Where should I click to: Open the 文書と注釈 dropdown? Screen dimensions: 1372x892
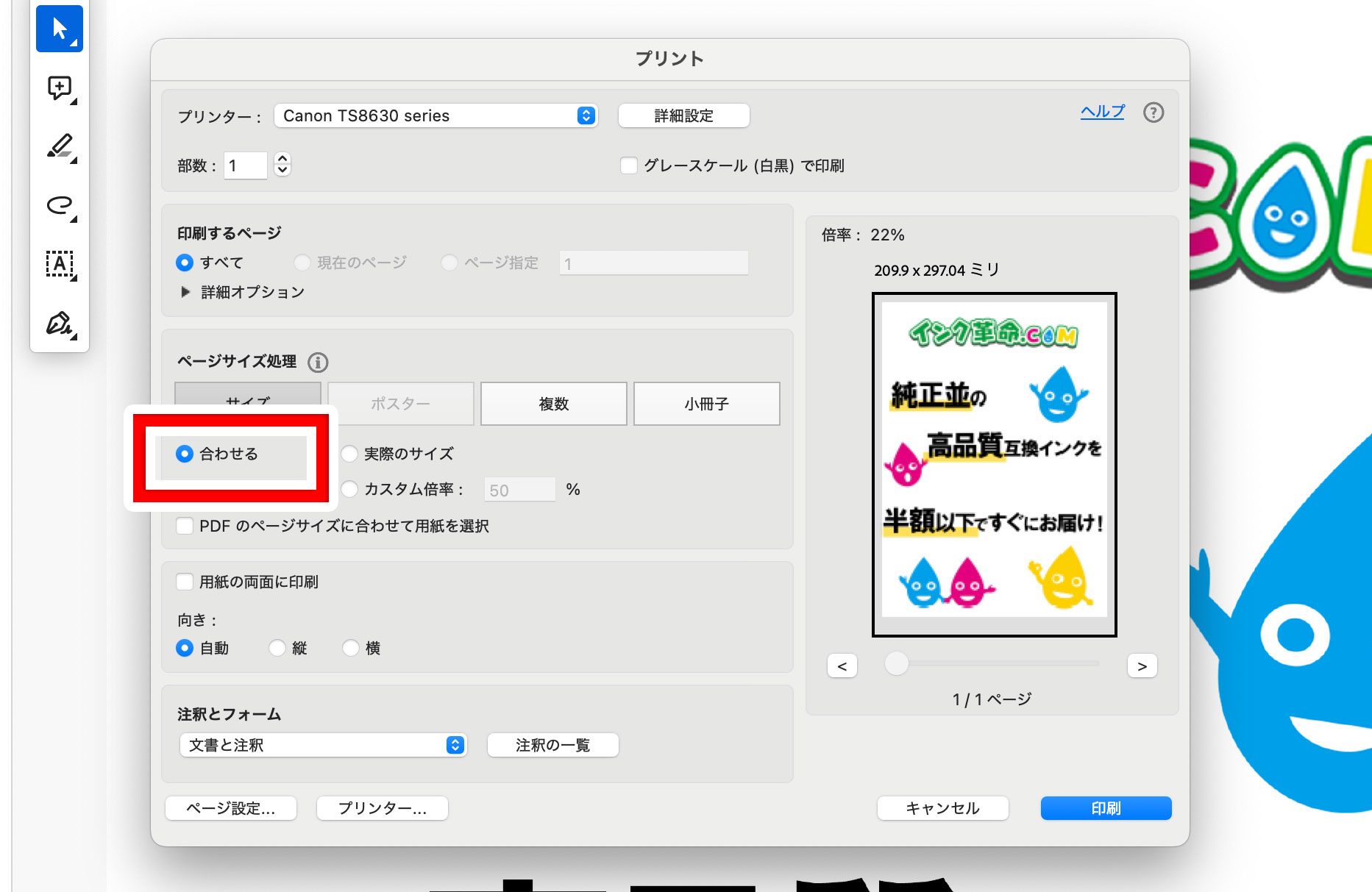324,745
